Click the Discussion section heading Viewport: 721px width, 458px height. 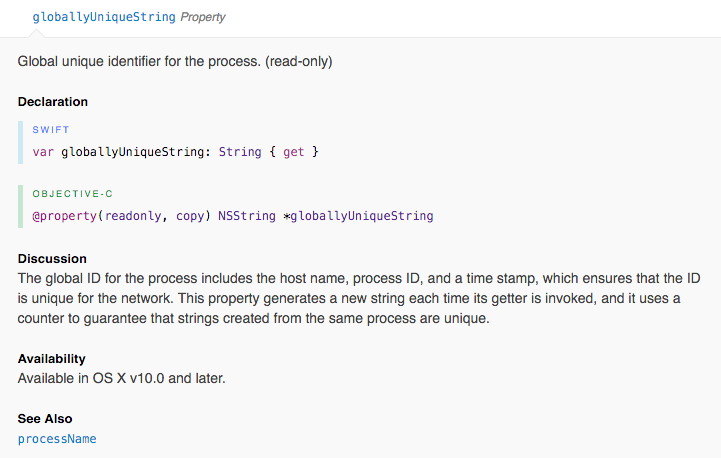[52, 258]
